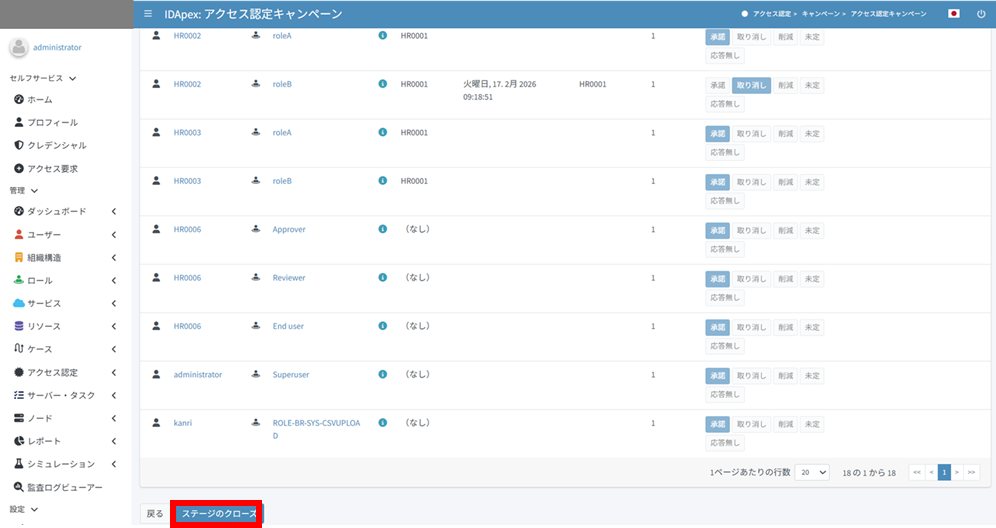Click info icon in HR0006 Approver row
This screenshot has width=996, height=528.
[x=382, y=229]
